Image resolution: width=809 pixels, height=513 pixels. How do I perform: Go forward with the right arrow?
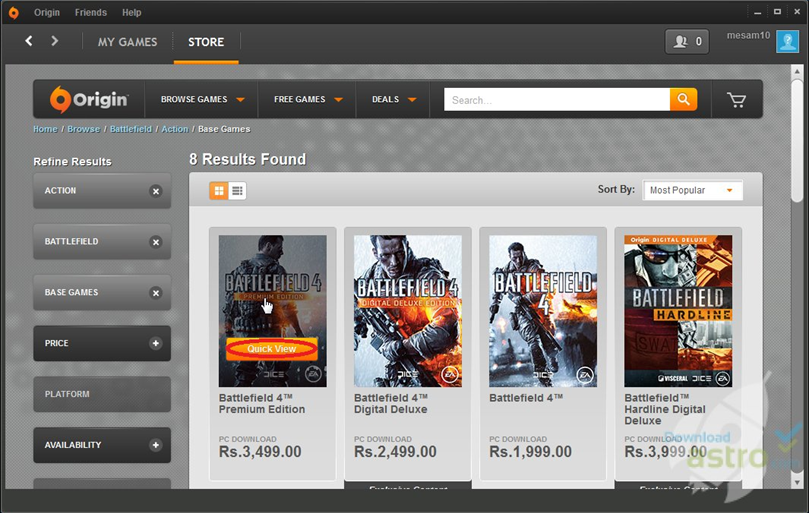55,41
